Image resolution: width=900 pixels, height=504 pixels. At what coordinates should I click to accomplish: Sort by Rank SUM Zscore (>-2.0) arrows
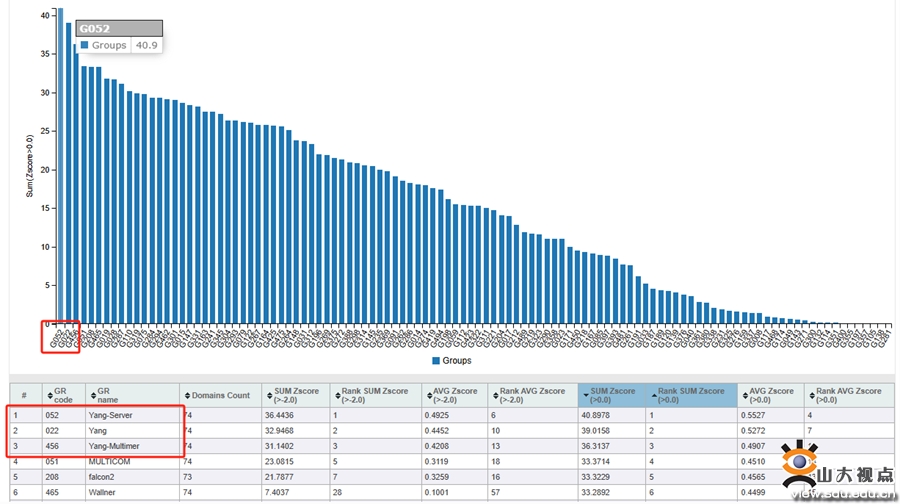338,396
